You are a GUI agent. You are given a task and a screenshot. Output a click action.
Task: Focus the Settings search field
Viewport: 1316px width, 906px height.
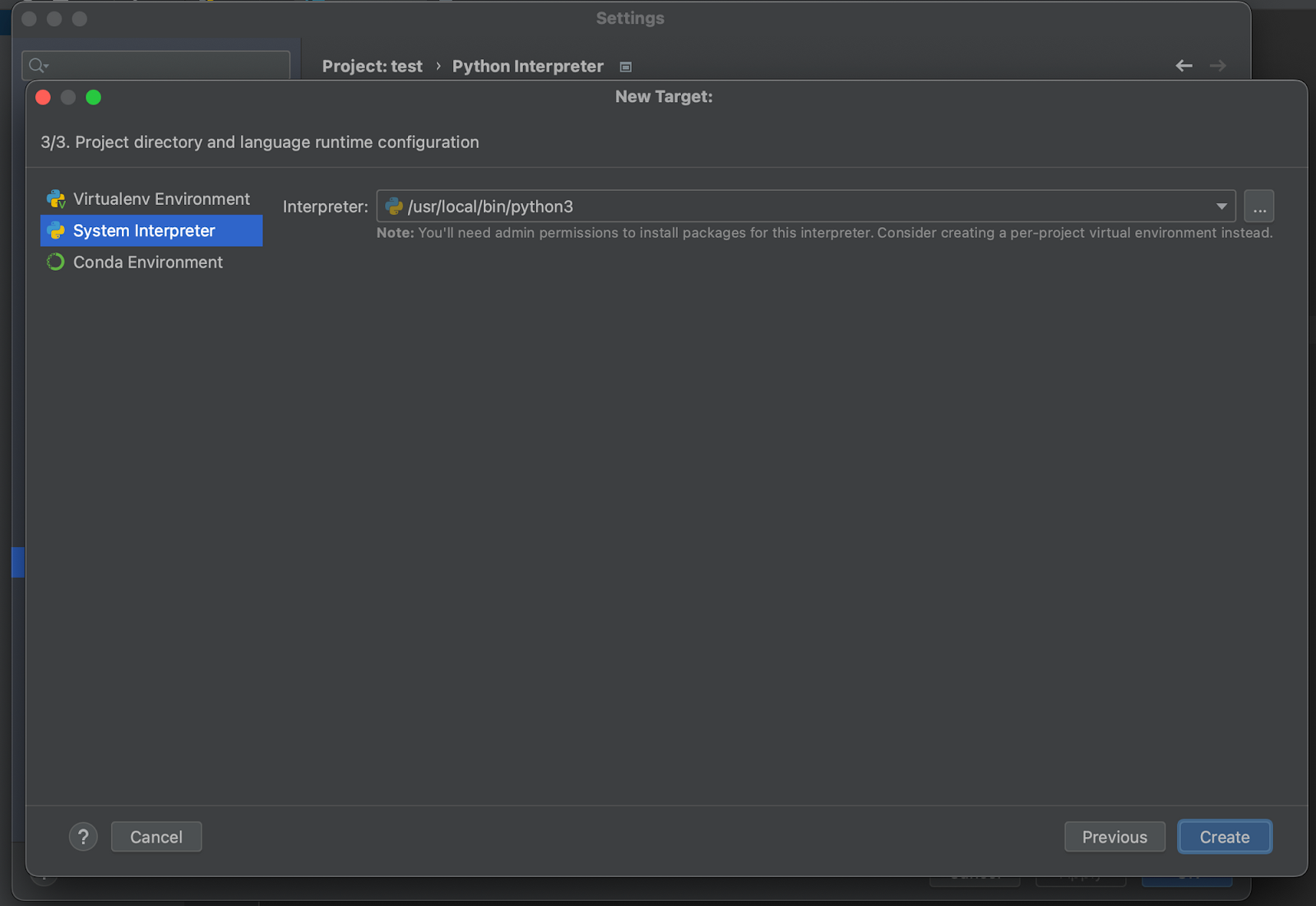[164, 65]
